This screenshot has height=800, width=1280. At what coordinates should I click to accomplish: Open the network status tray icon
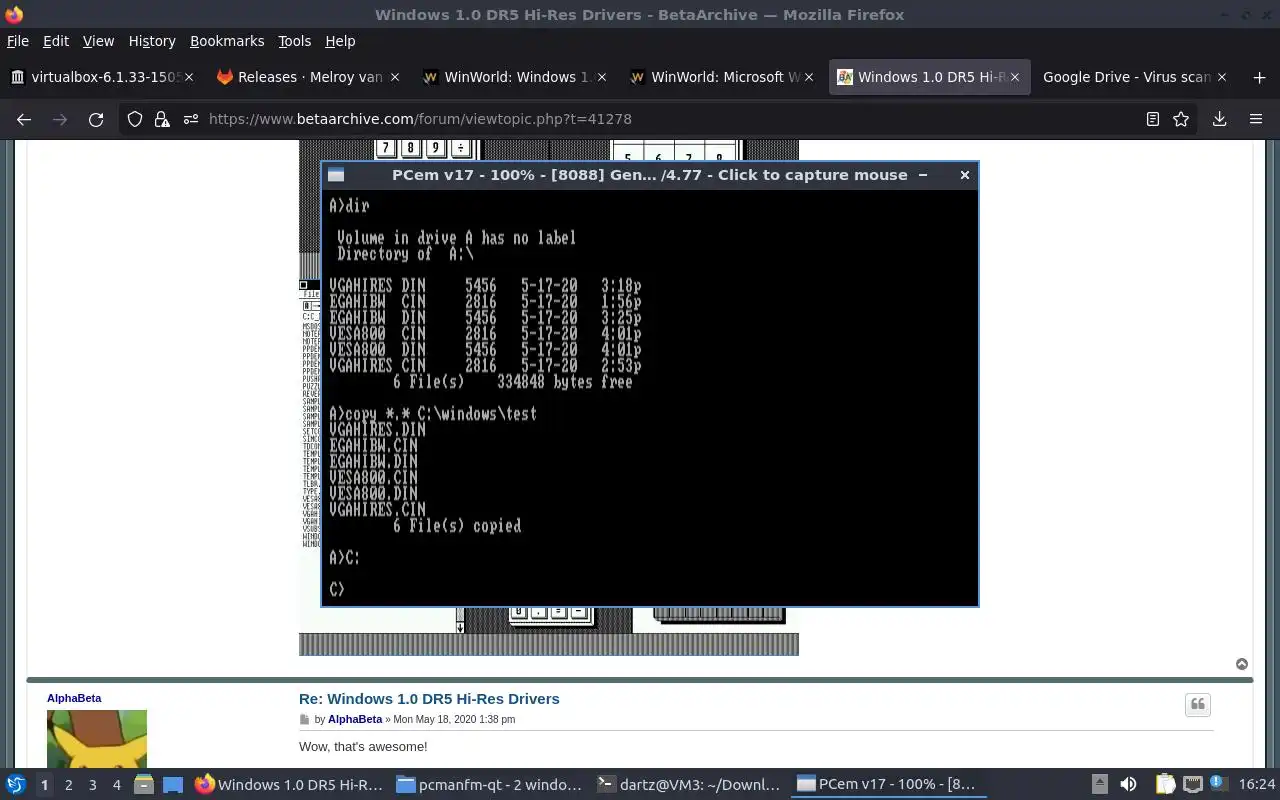tap(1192, 785)
